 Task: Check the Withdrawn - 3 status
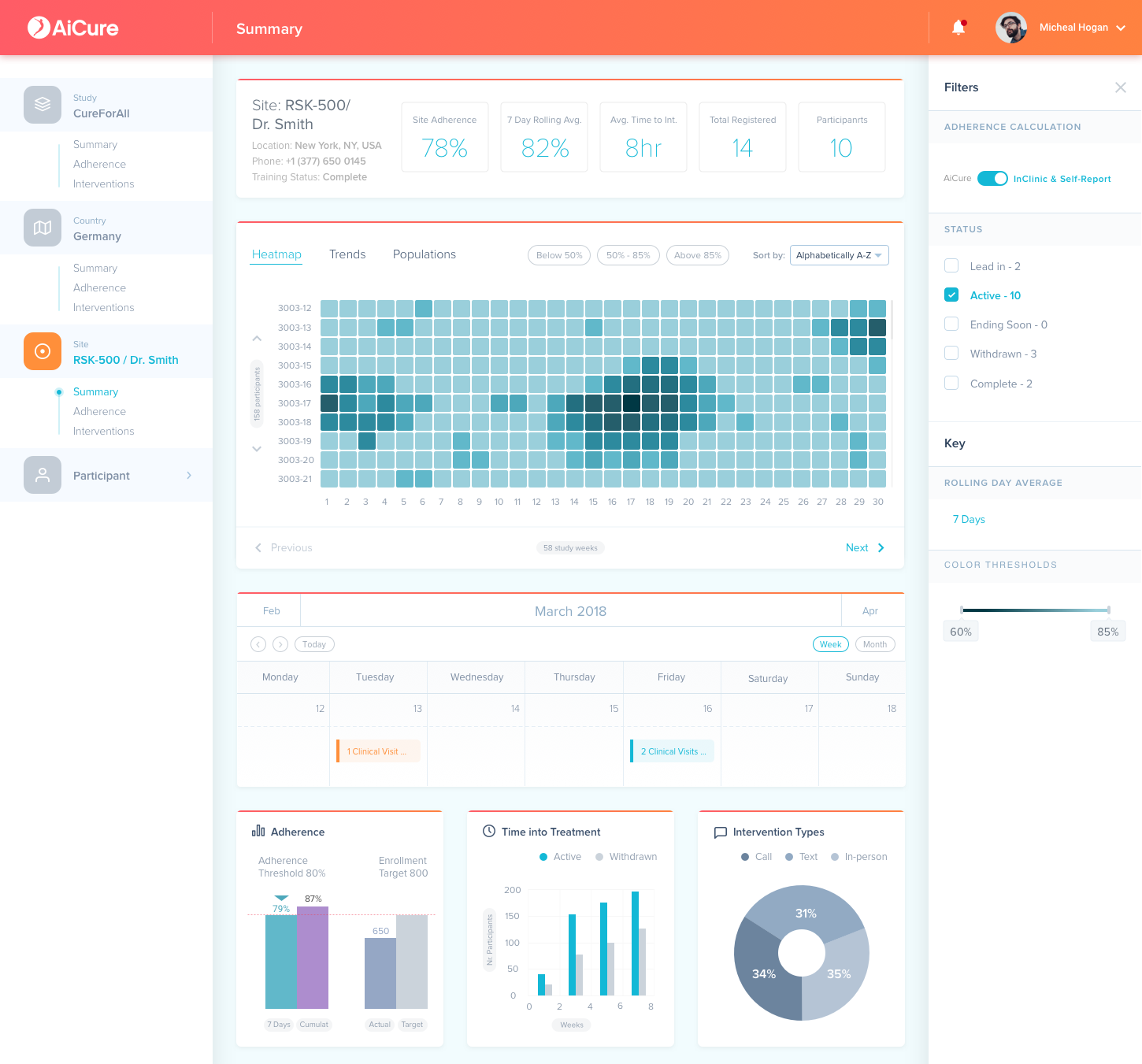pyautogui.click(x=951, y=354)
